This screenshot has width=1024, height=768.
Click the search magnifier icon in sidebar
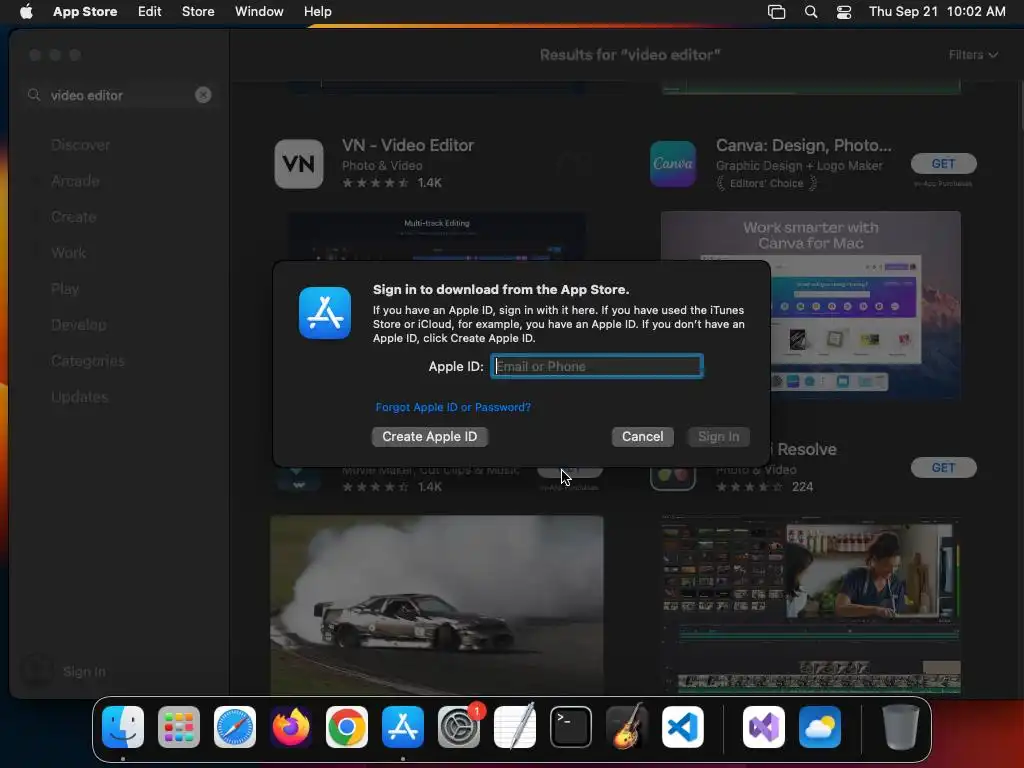click(34, 95)
